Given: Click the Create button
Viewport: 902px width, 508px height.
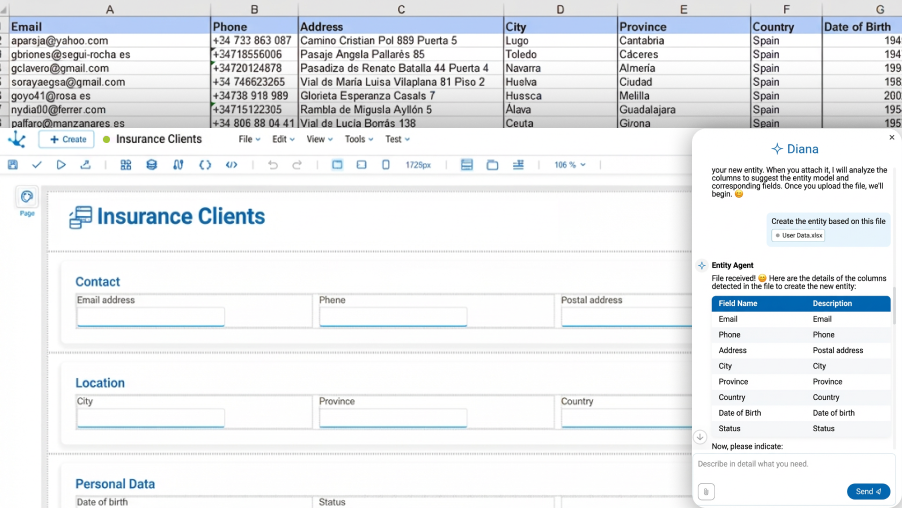Looking at the screenshot, I should [x=66, y=139].
